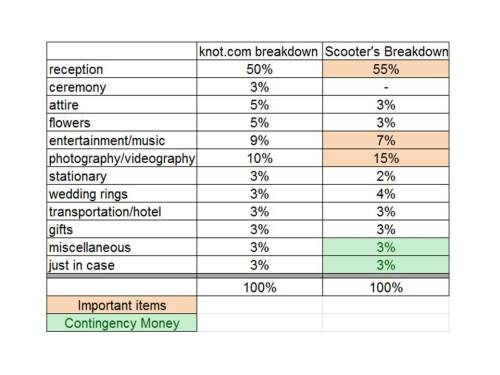Select the 'transportation/hotel' label cell
The image size is (500, 375).
(x=122, y=211)
